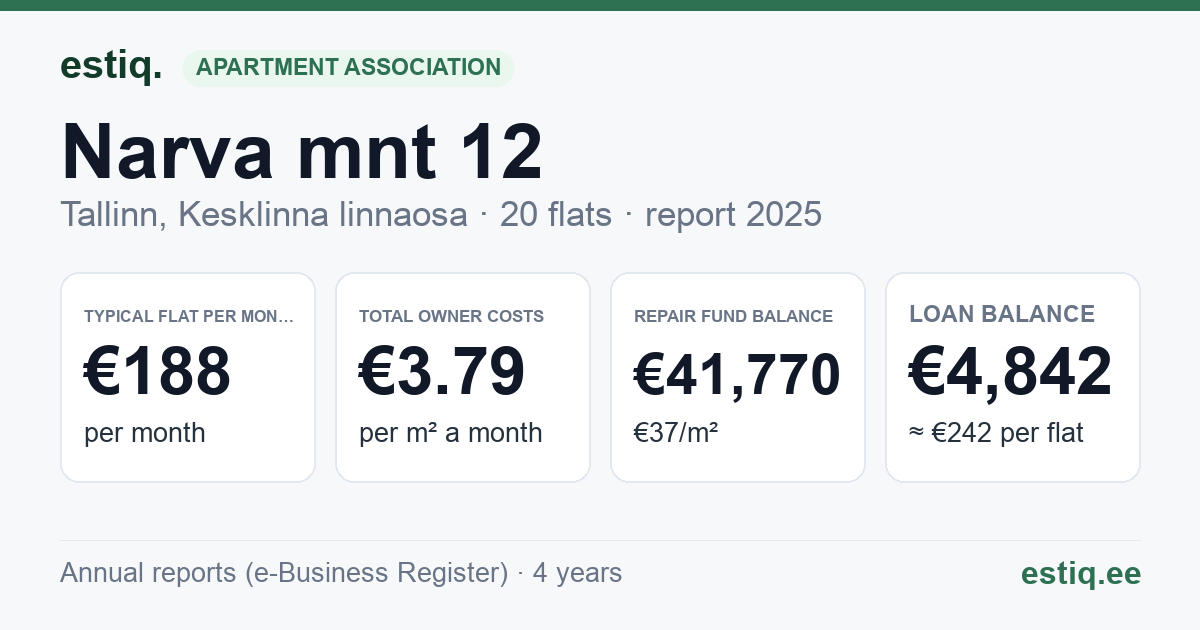Screen dimensions: 1200x630
Task: Click the €37/m² text
Action: [x=676, y=433]
